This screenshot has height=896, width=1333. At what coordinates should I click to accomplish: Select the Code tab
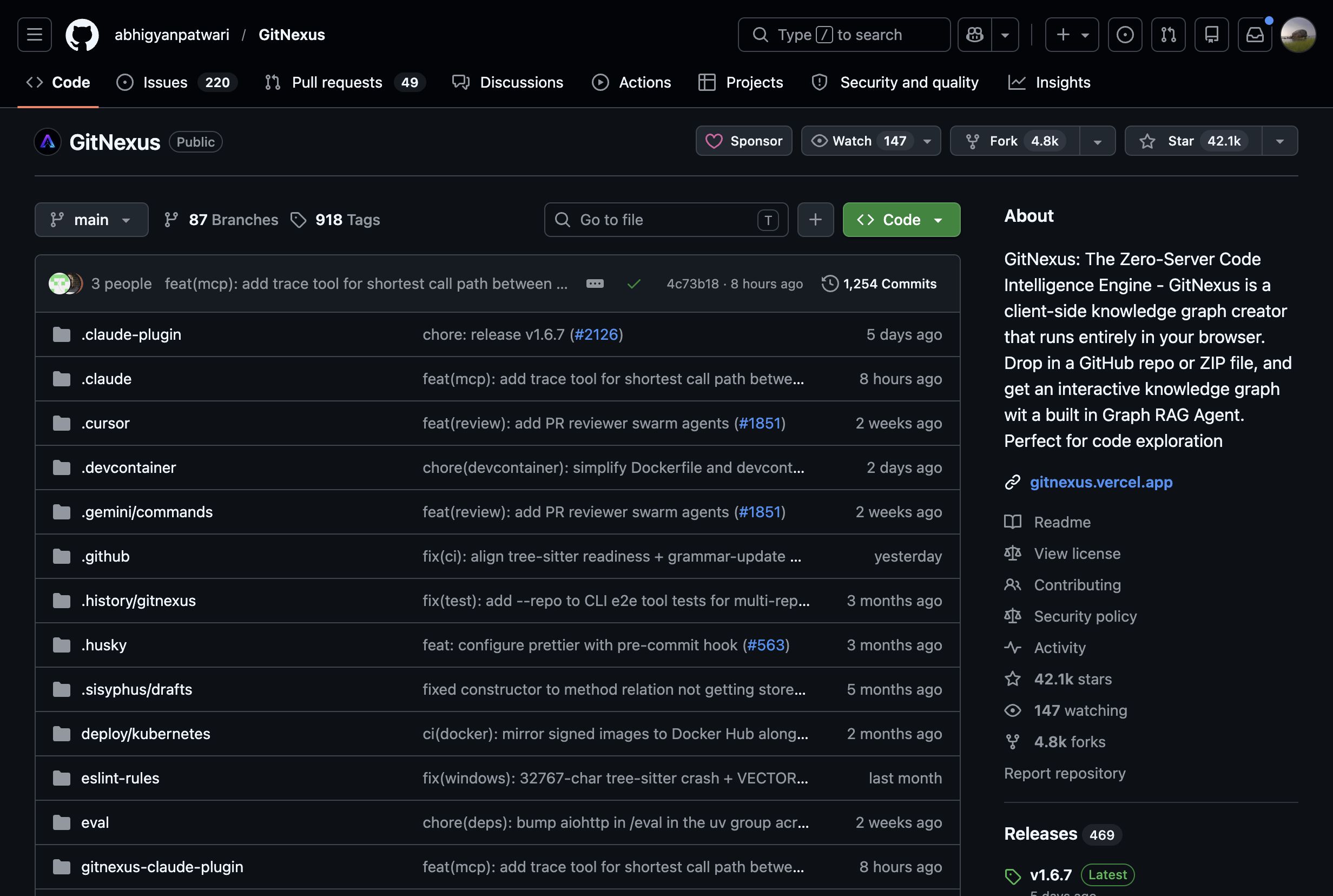[58, 82]
